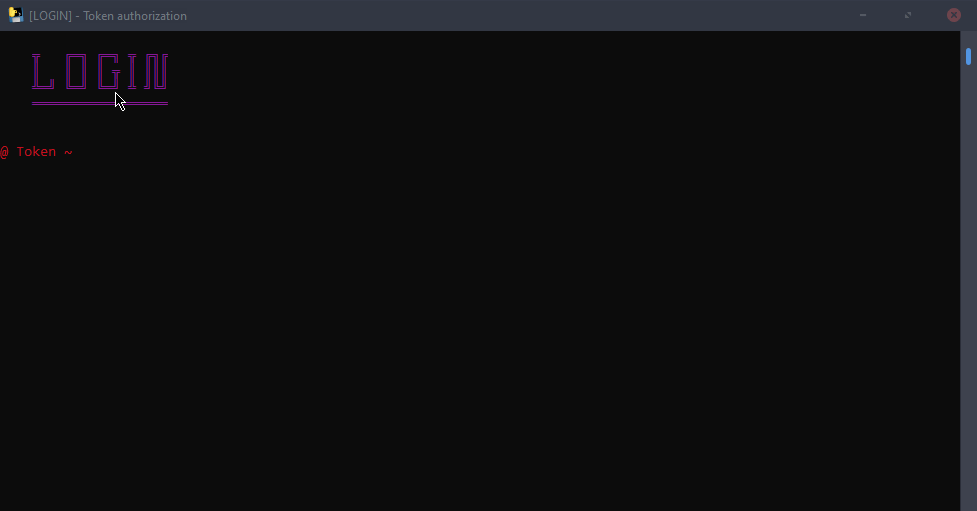Click the red 'Token' prompt label
This screenshot has height=511, width=977.
pyautogui.click(x=36, y=151)
